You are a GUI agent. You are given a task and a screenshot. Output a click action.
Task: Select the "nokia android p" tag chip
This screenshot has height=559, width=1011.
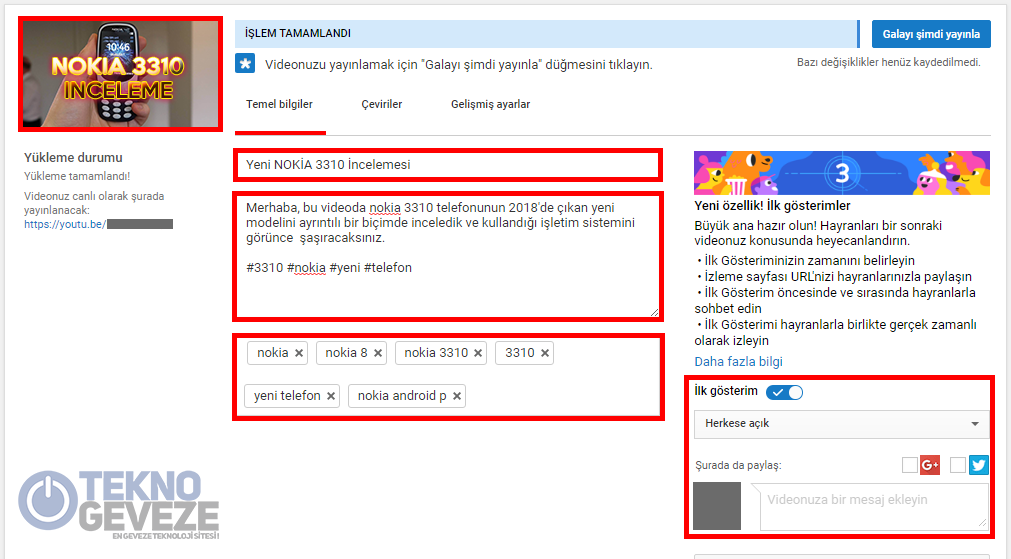click(x=407, y=396)
